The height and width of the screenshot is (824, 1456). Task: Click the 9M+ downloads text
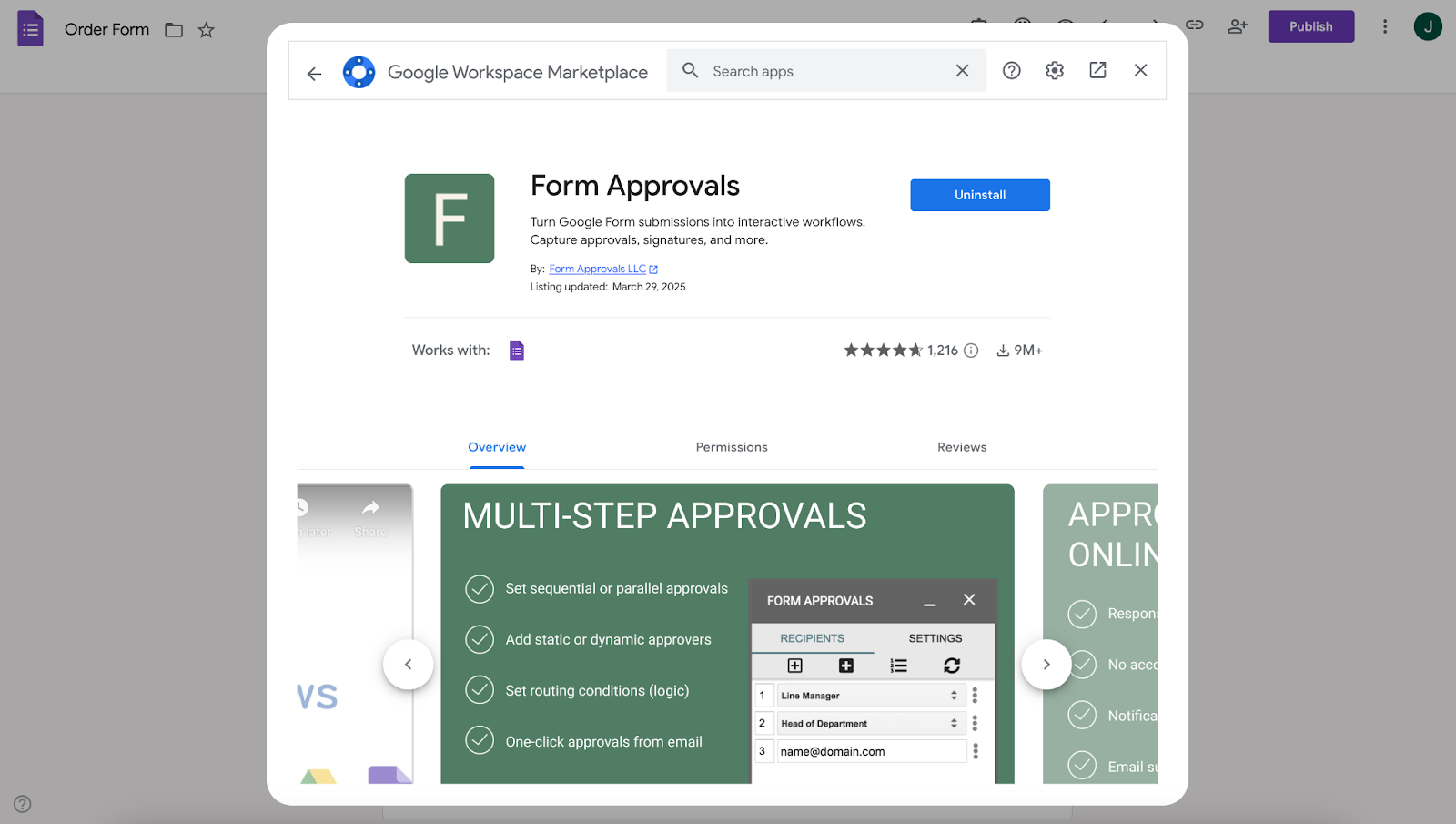click(1028, 351)
